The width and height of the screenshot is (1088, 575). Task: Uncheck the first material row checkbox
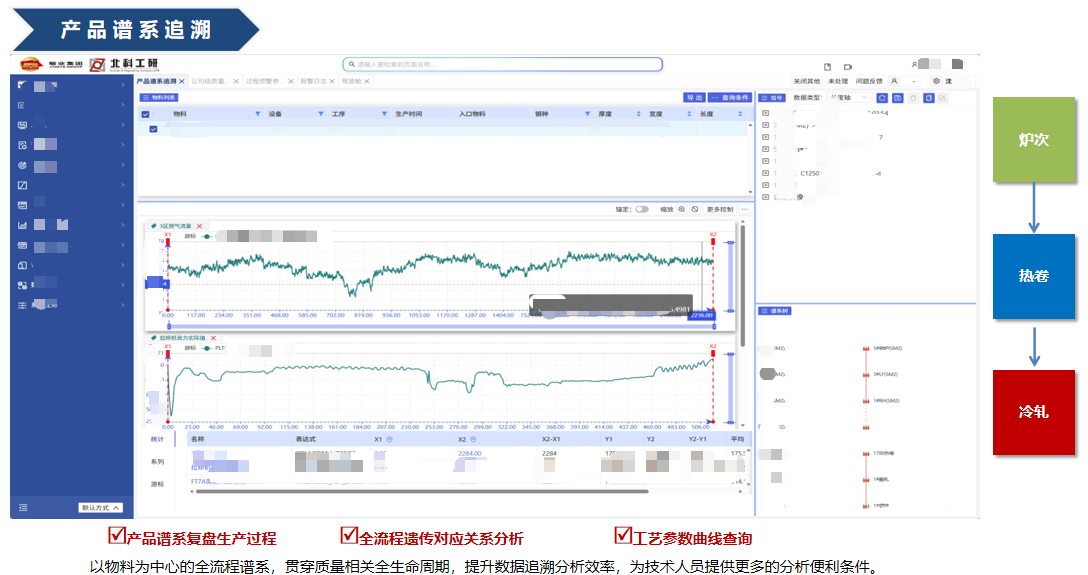153,129
